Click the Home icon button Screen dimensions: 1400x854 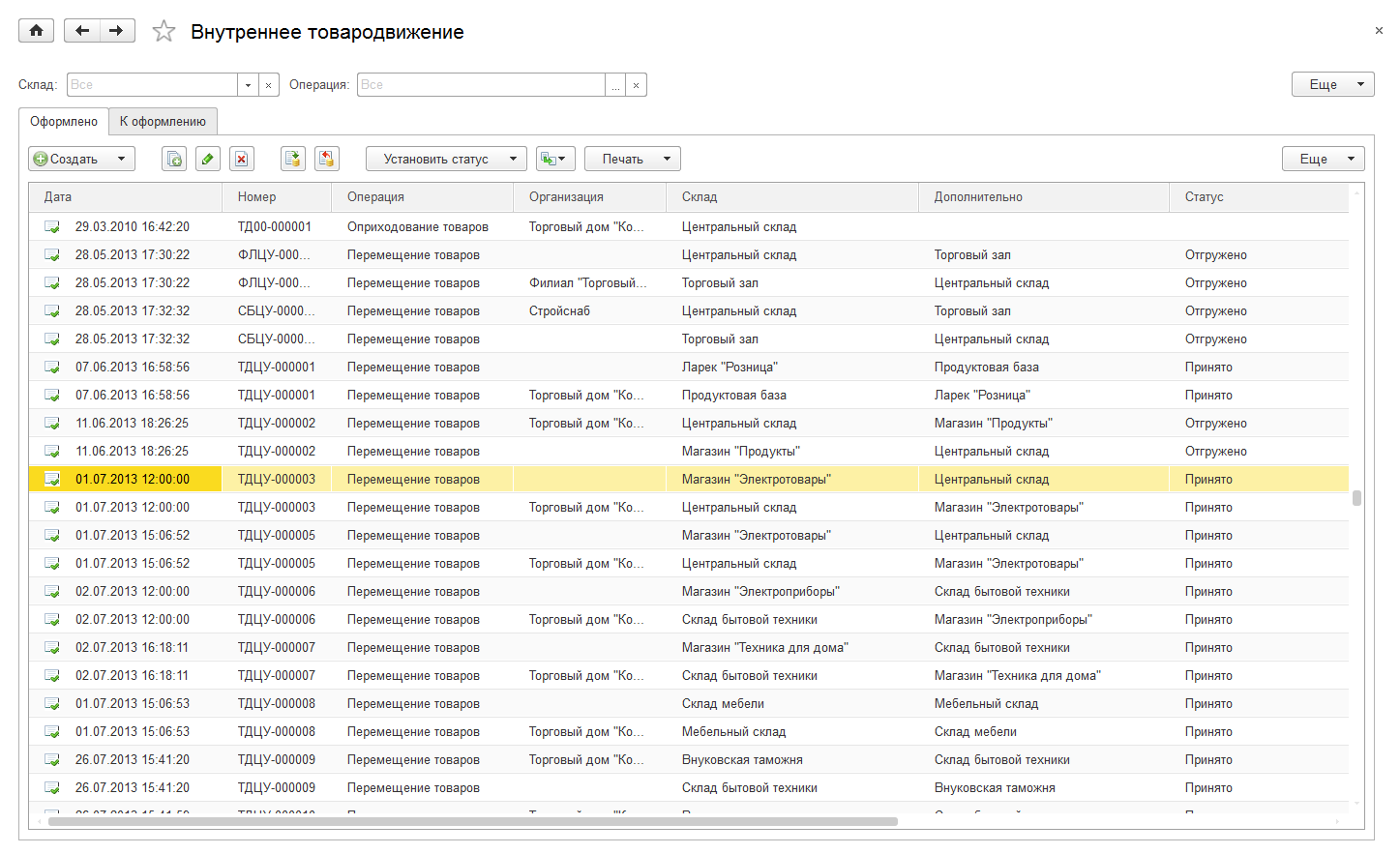36,31
